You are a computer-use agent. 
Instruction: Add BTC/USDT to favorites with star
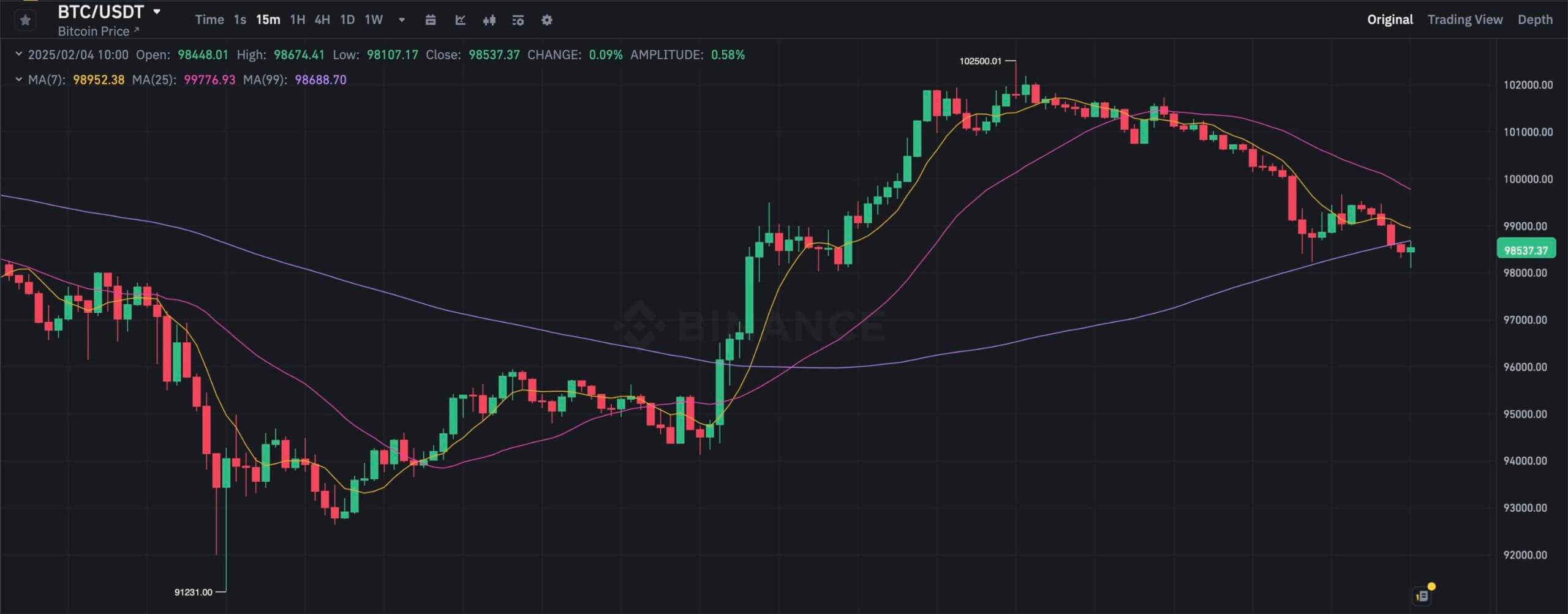(25, 20)
